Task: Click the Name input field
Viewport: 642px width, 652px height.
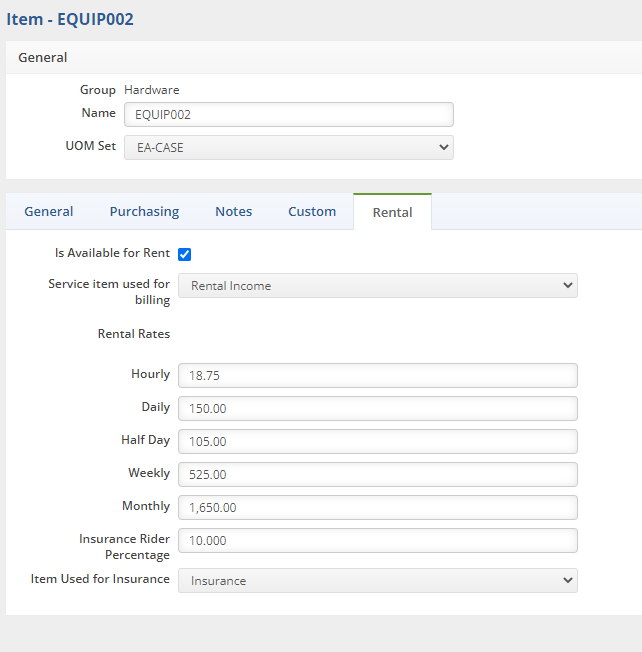Action: [289, 114]
